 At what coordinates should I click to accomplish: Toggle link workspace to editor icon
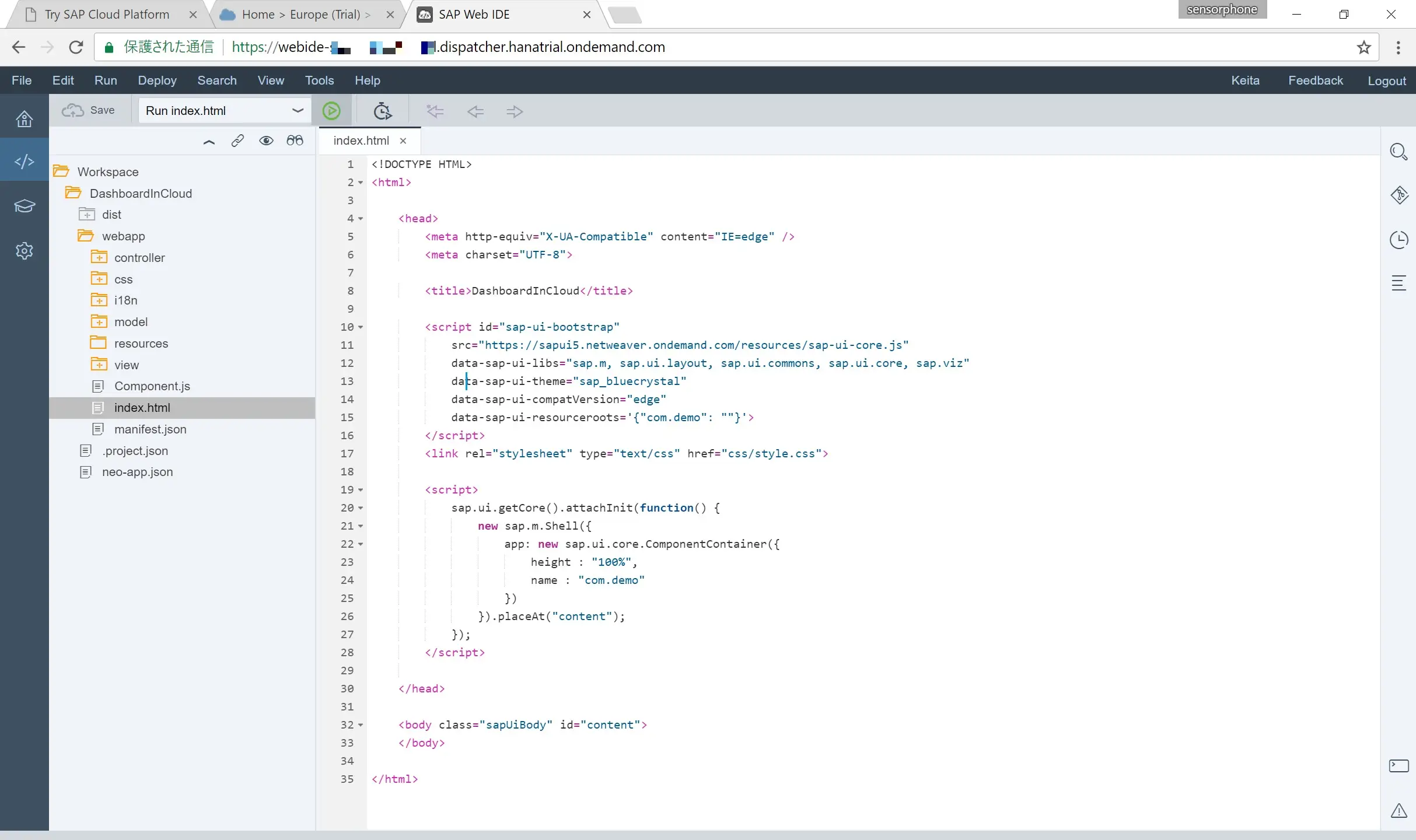point(237,141)
